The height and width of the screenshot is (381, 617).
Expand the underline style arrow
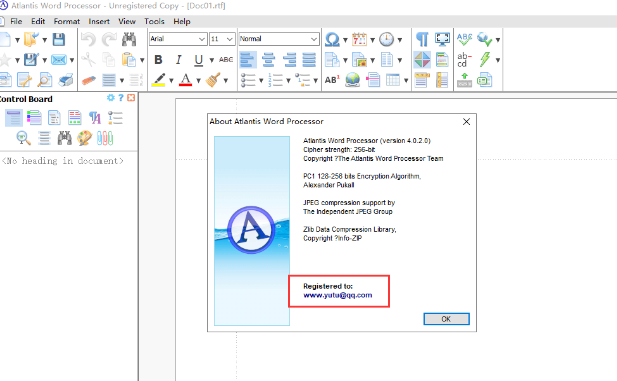point(212,60)
